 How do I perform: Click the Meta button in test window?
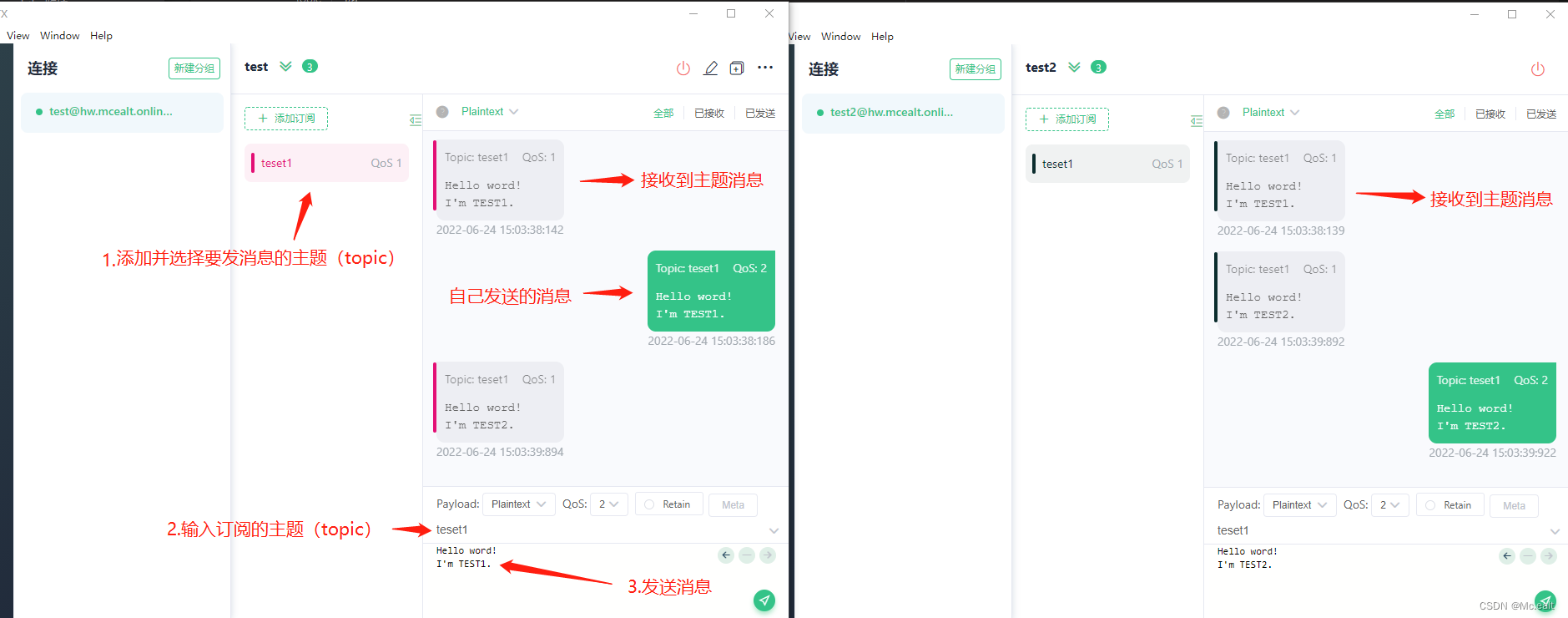point(733,505)
